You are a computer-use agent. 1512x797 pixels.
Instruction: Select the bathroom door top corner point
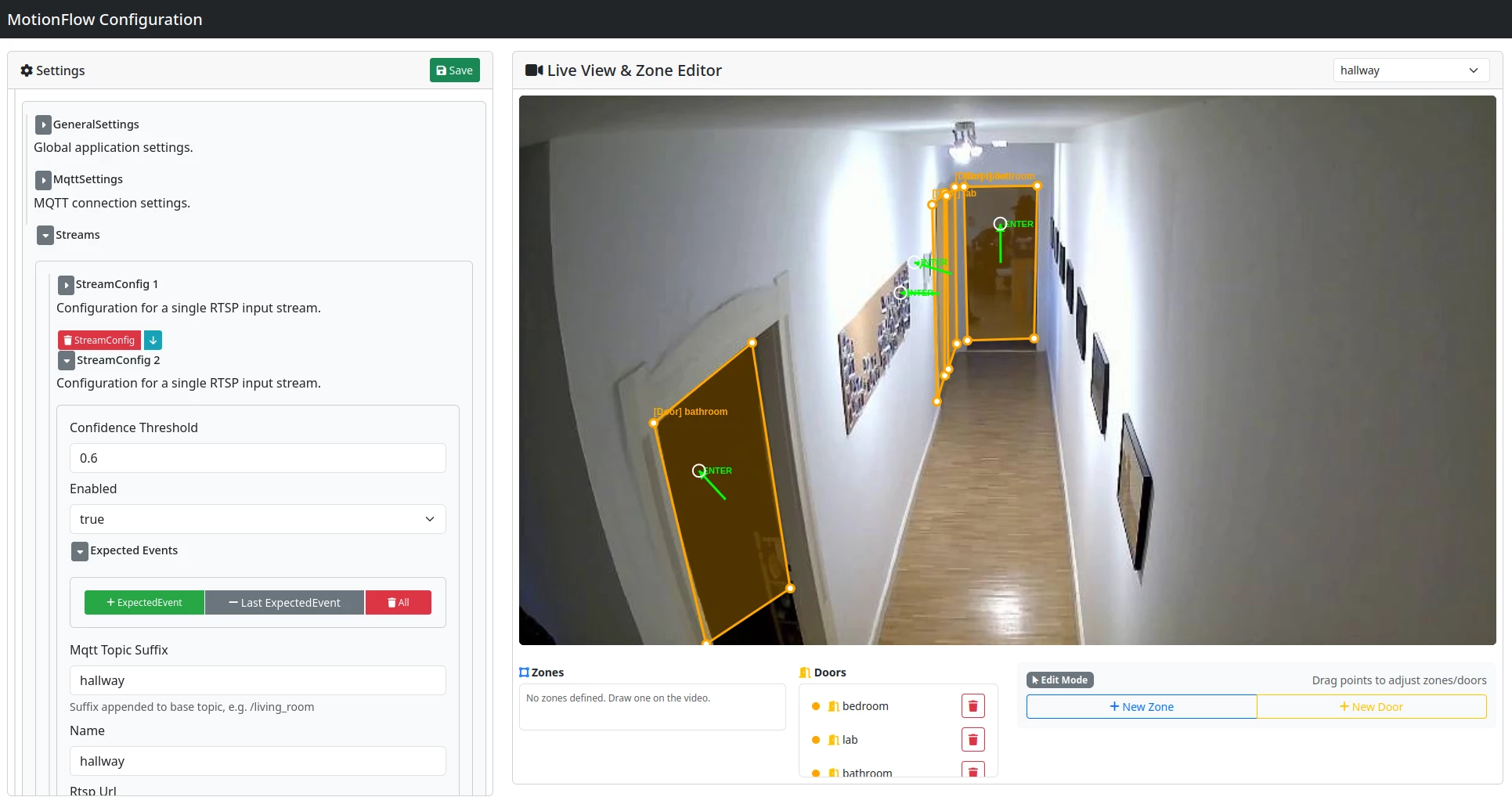pos(752,343)
